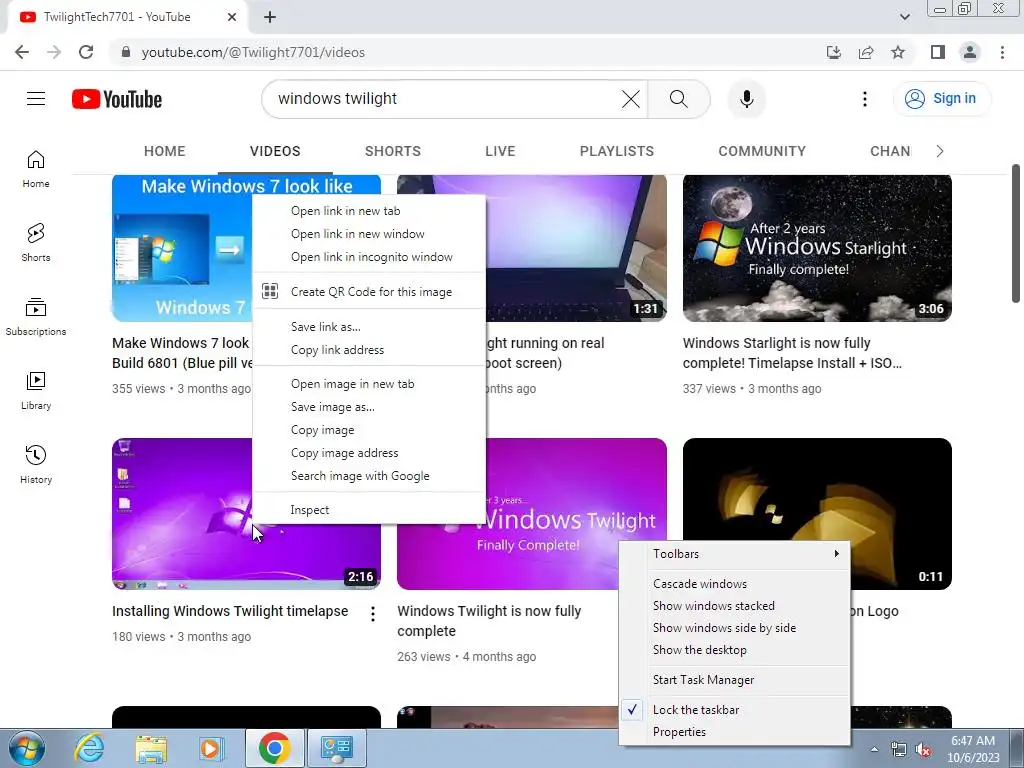Choose Copy link address
The image size is (1024, 768).
point(369,350)
